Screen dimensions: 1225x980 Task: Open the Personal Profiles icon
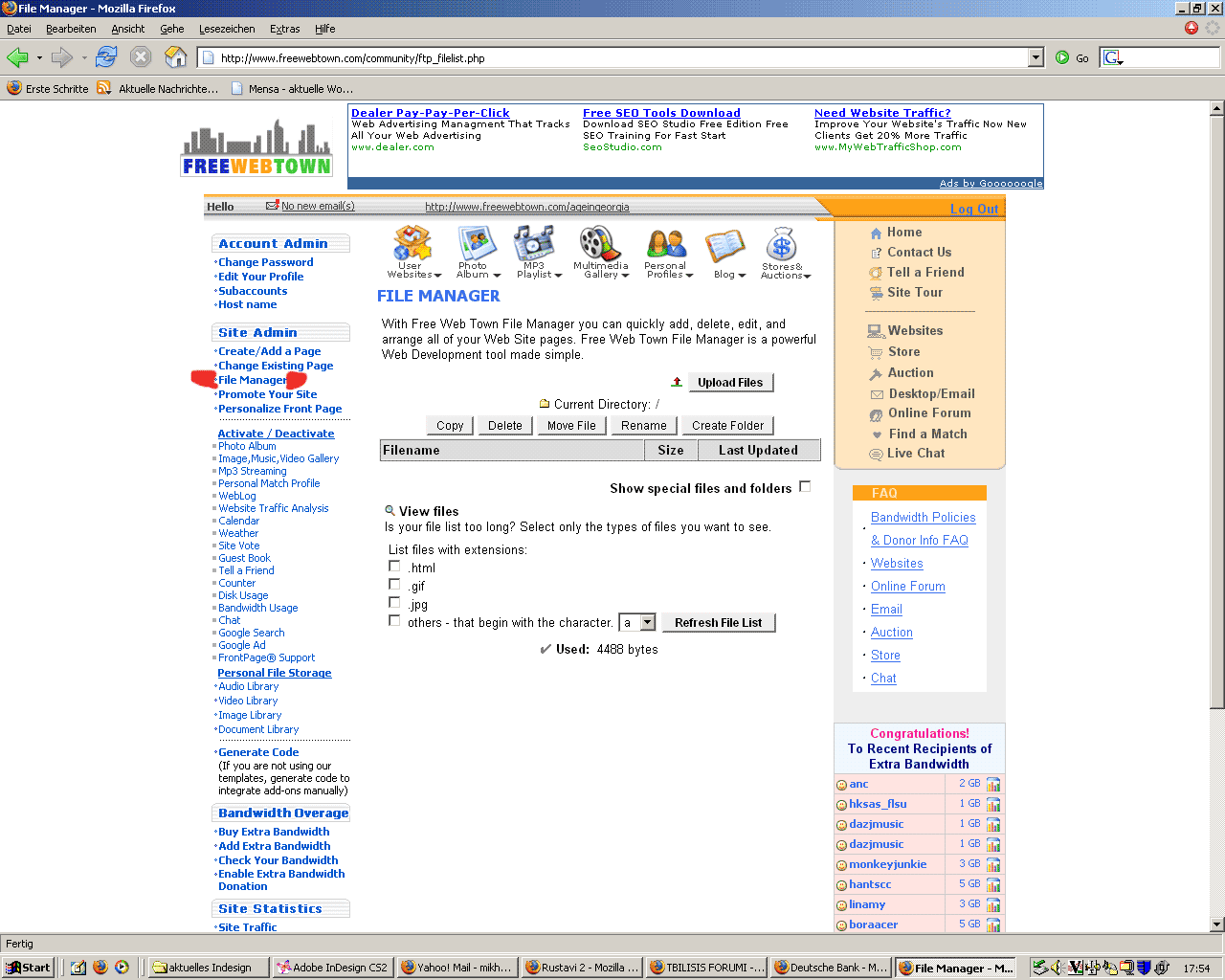[666, 244]
